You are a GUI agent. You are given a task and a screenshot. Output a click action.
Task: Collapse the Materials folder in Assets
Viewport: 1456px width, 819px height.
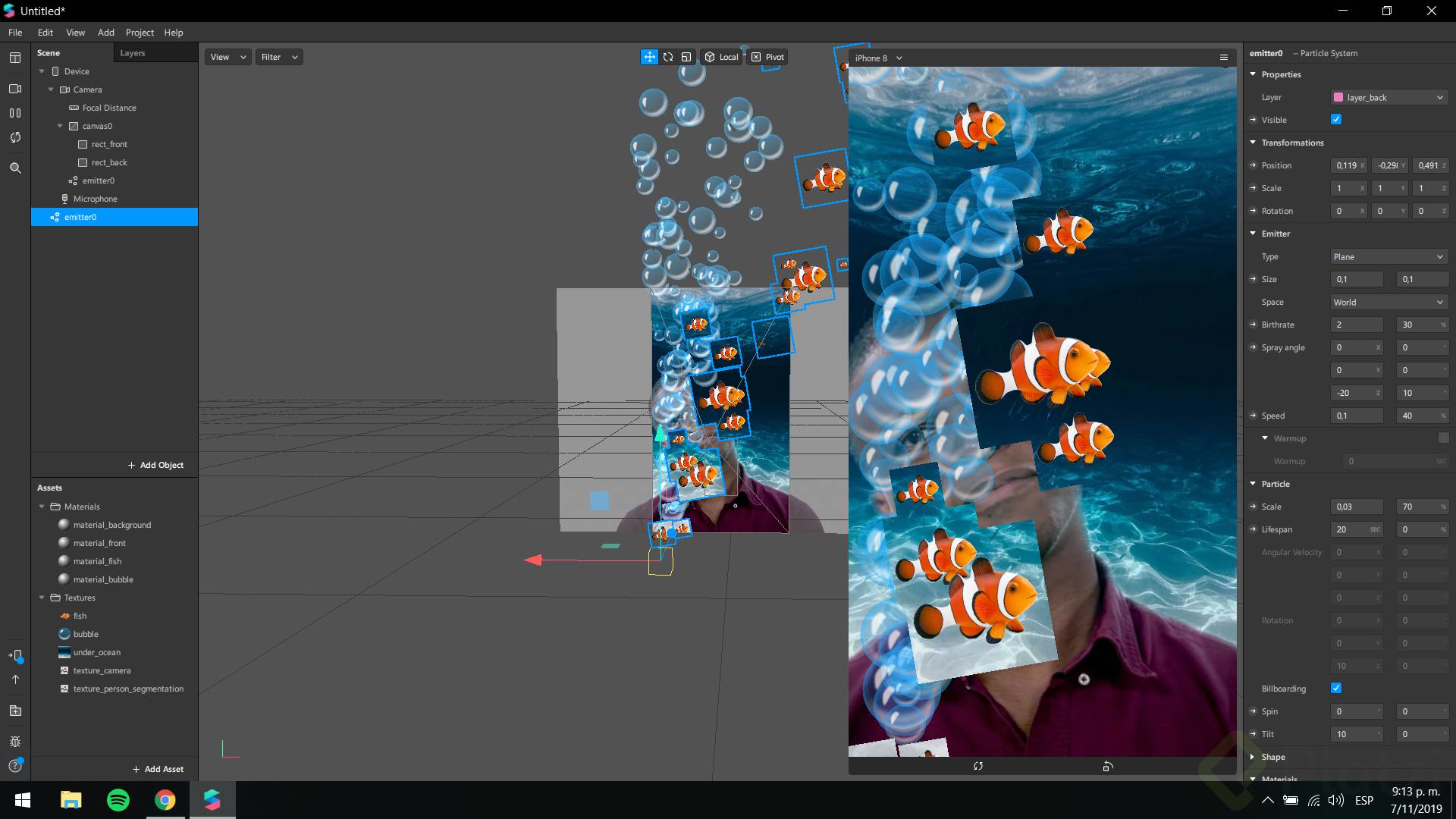42,507
